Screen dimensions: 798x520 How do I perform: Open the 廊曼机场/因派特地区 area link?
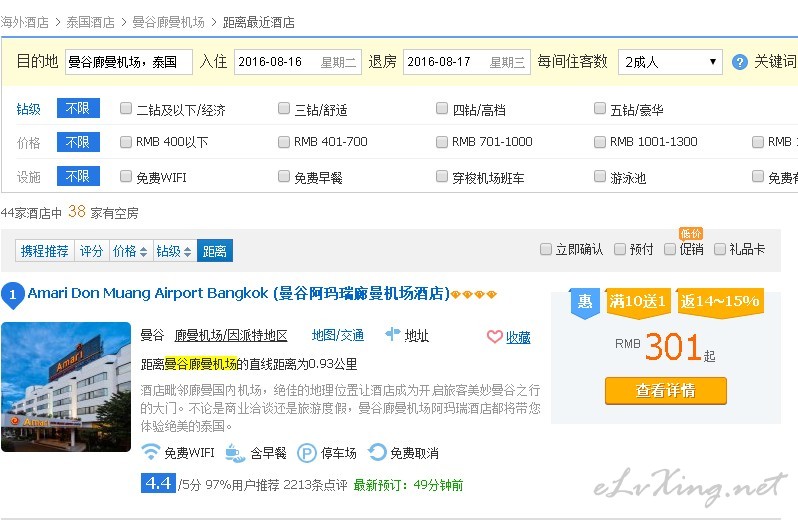click(x=231, y=335)
